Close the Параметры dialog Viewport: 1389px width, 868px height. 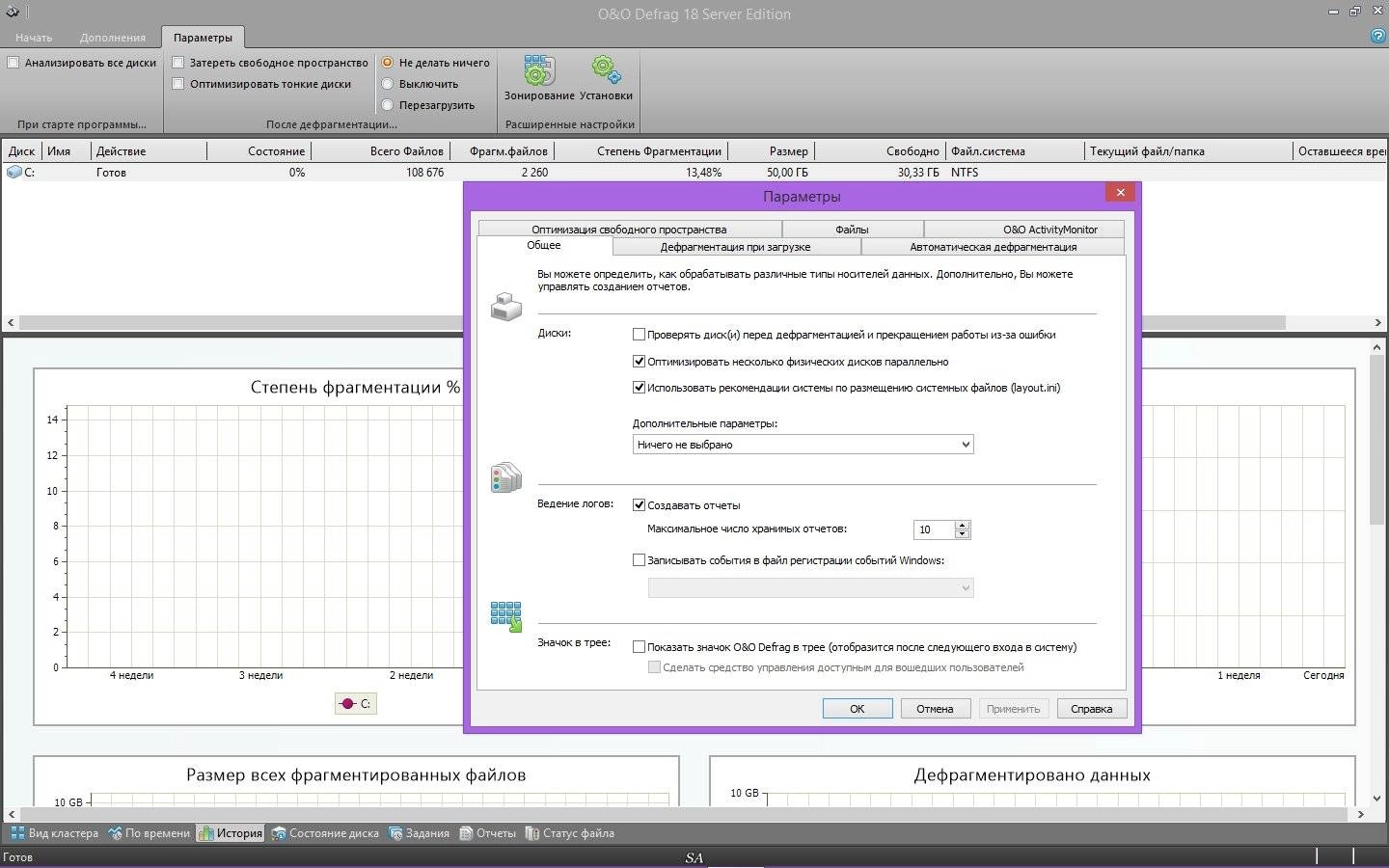(1120, 193)
